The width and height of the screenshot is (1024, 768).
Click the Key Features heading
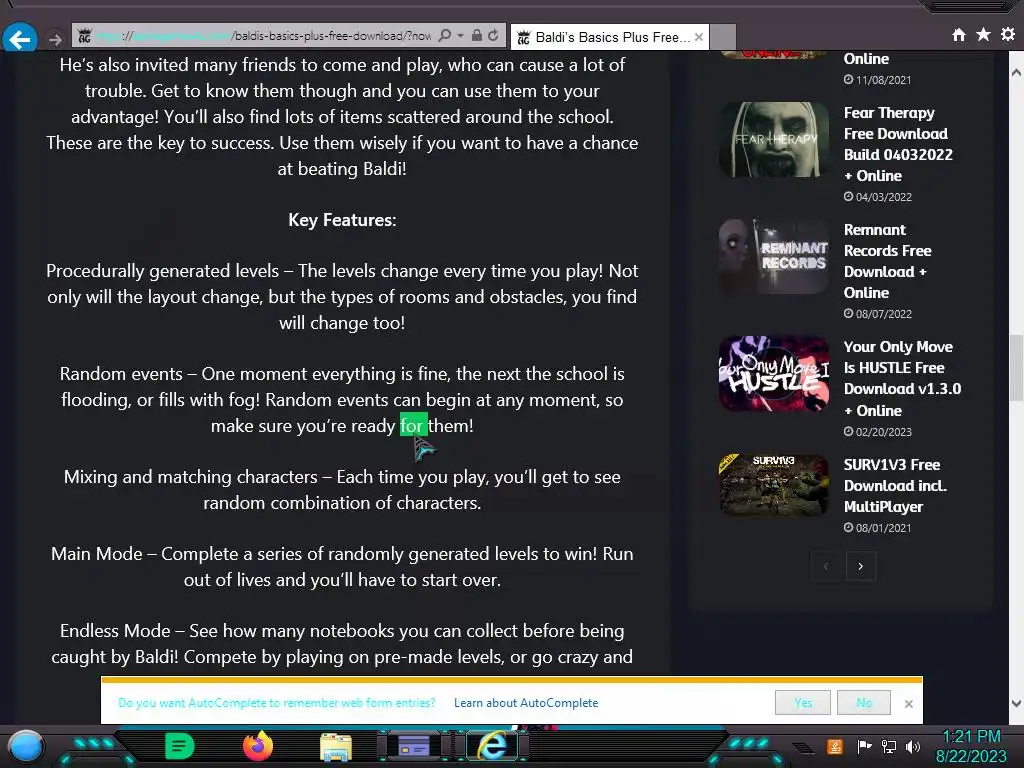coord(342,220)
